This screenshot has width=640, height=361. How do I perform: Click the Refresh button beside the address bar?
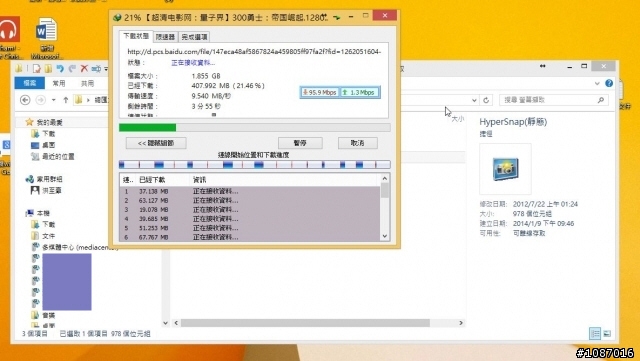486,100
